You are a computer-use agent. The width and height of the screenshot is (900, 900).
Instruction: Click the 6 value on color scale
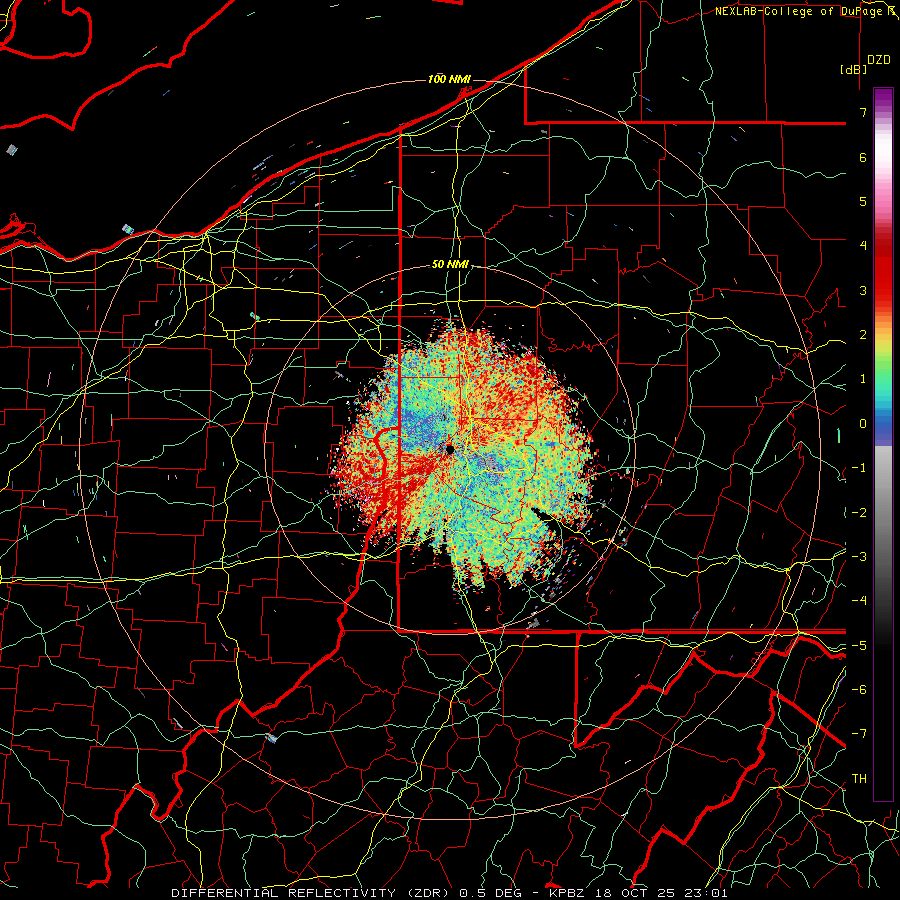863,157
